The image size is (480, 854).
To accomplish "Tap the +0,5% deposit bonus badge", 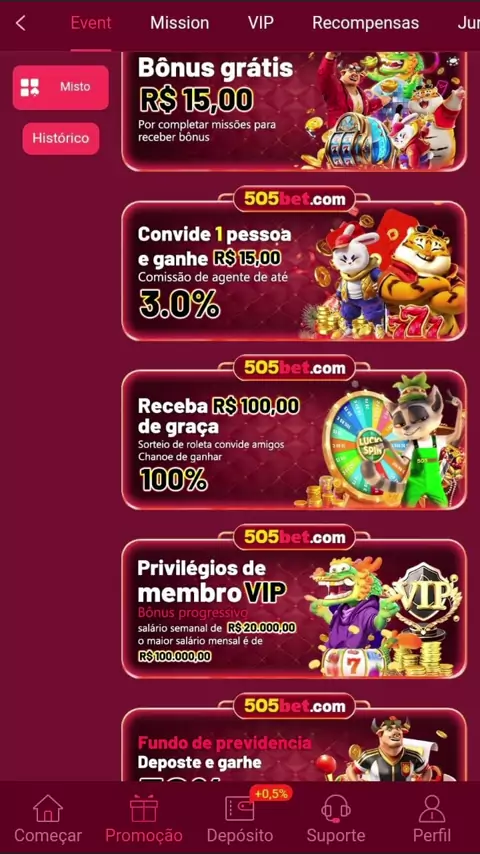I will click(271, 793).
